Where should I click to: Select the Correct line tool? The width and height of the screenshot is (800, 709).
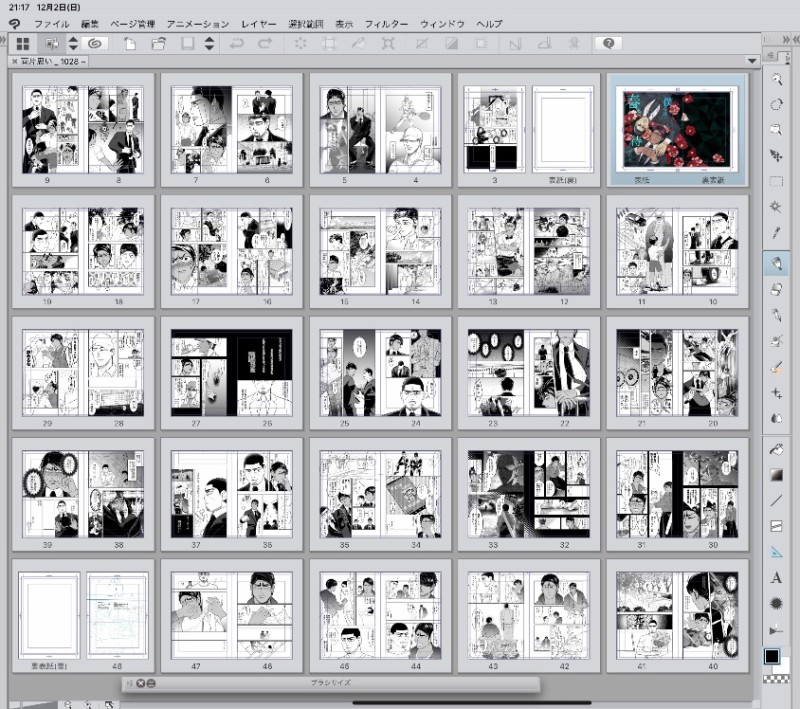(x=776, y=630)
